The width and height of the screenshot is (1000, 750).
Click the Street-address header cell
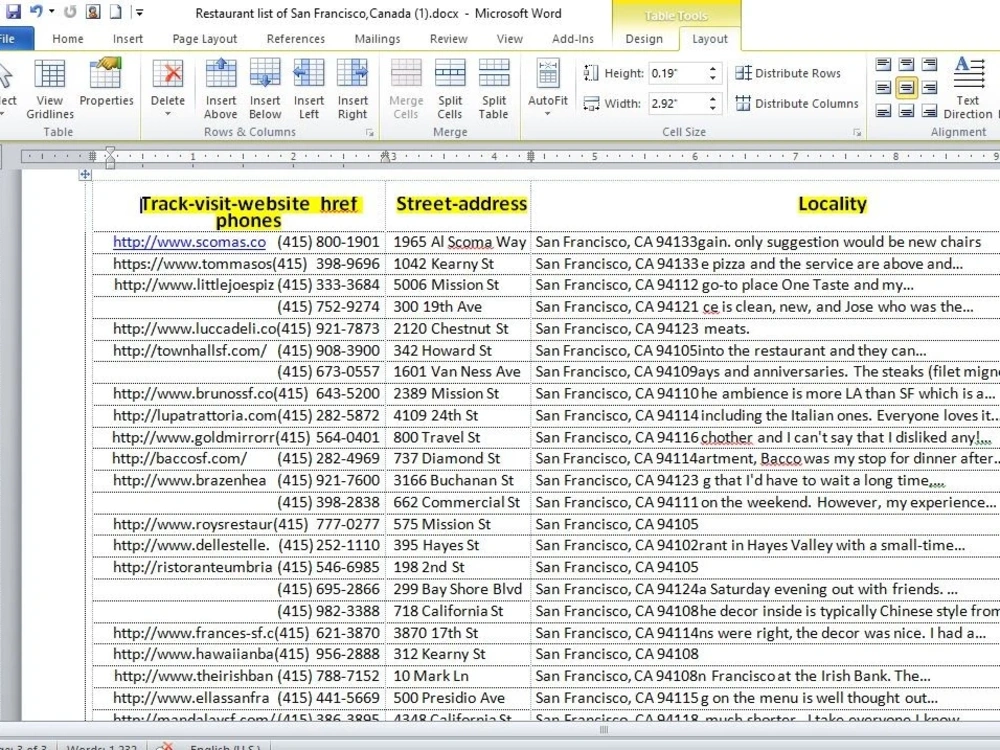(461, 204)
